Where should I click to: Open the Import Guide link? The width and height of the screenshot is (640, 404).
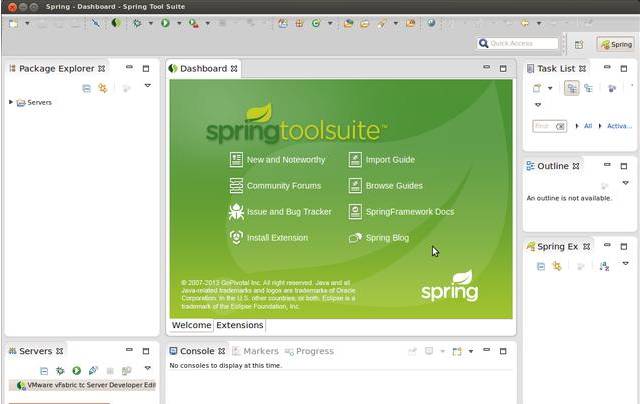[x=381, y=160]
